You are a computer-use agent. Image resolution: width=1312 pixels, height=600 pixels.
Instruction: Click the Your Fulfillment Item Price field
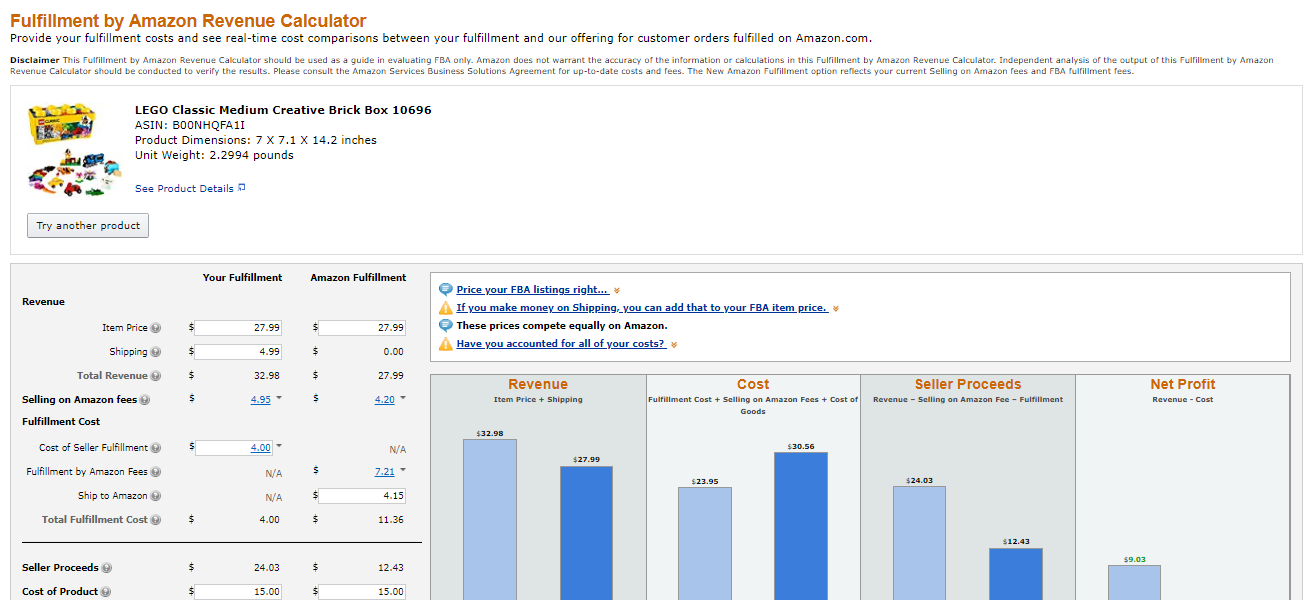[238, 327]
